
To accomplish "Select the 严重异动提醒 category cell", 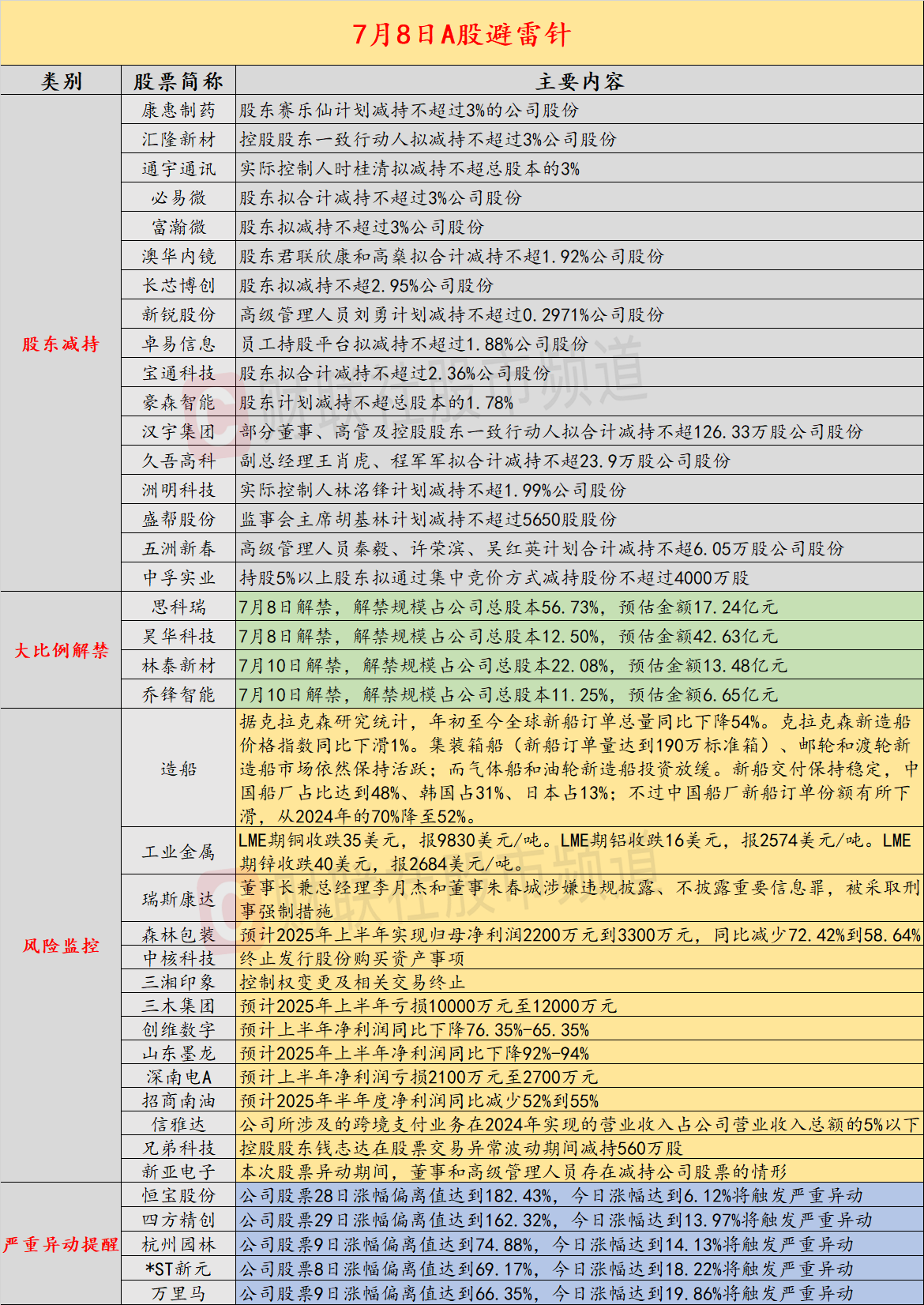I will pos(61,1244).
